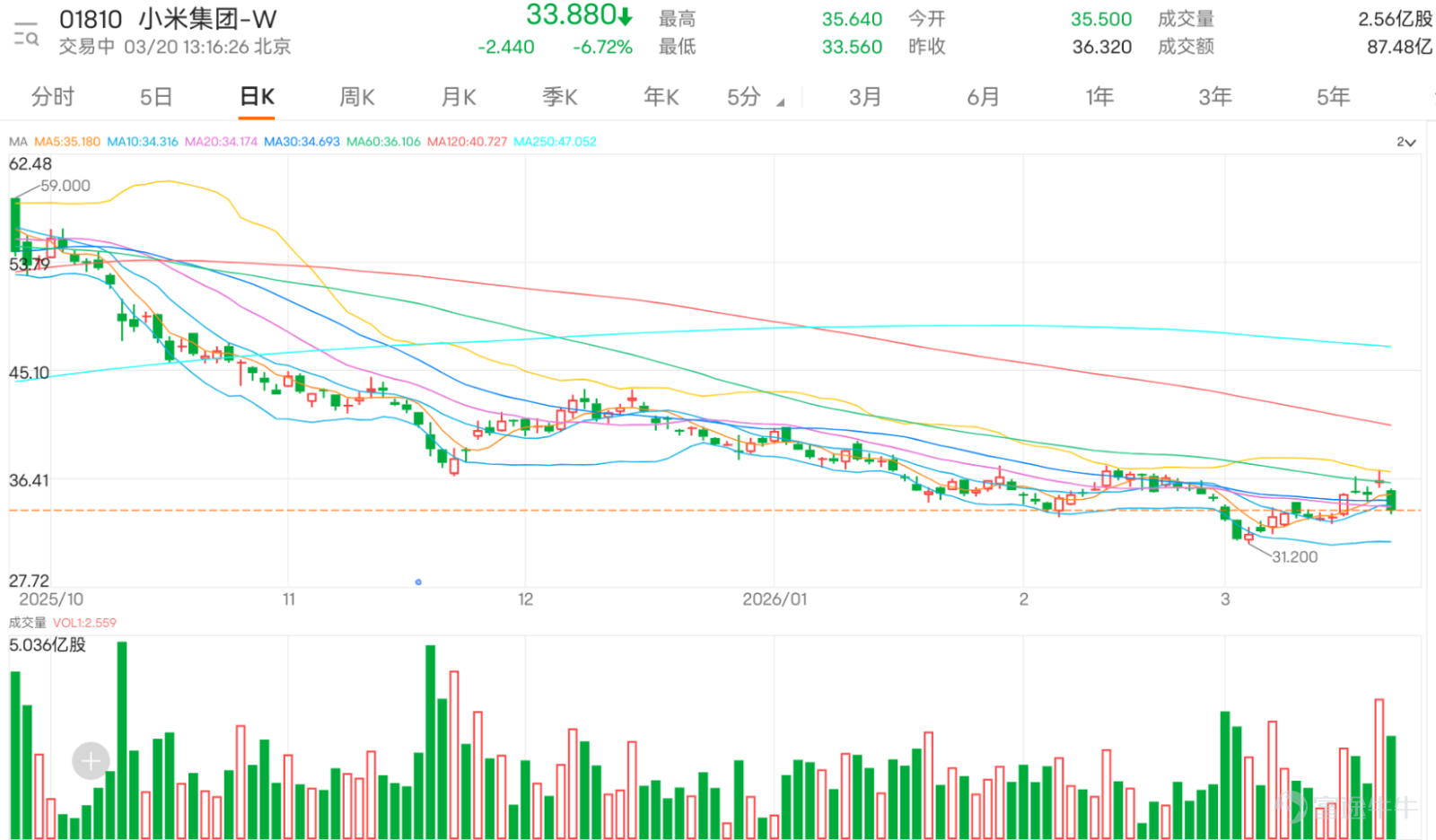This screenshot has width=1436, height=840.
Task: Choose the 1年 range button
Action: point(1099,97)
